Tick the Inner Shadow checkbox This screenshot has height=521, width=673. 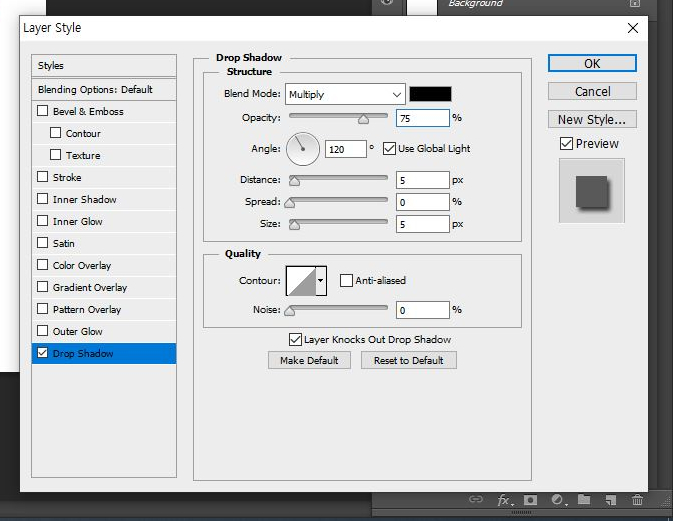click(42, 199)
